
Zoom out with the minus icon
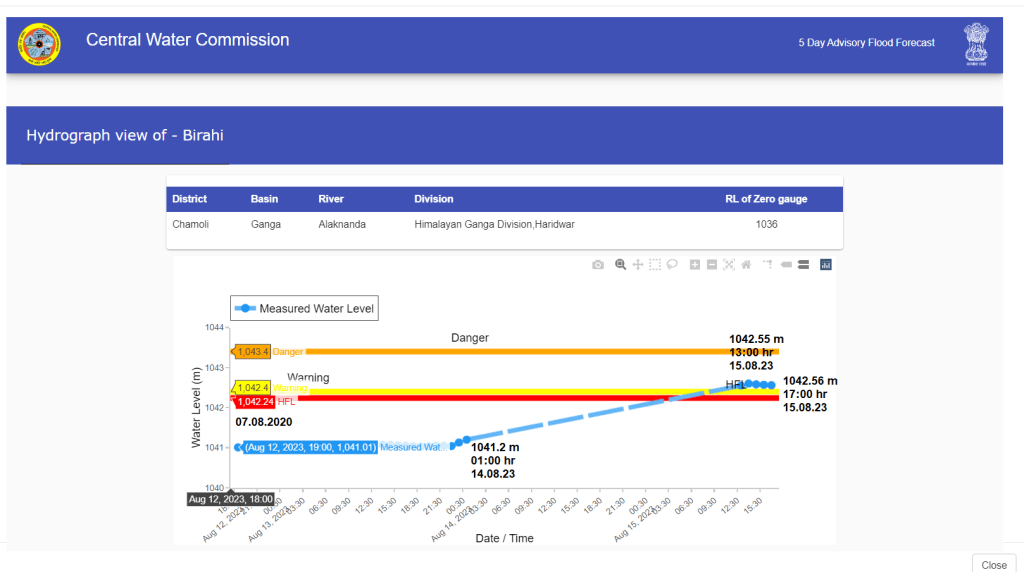coord(711,265)
